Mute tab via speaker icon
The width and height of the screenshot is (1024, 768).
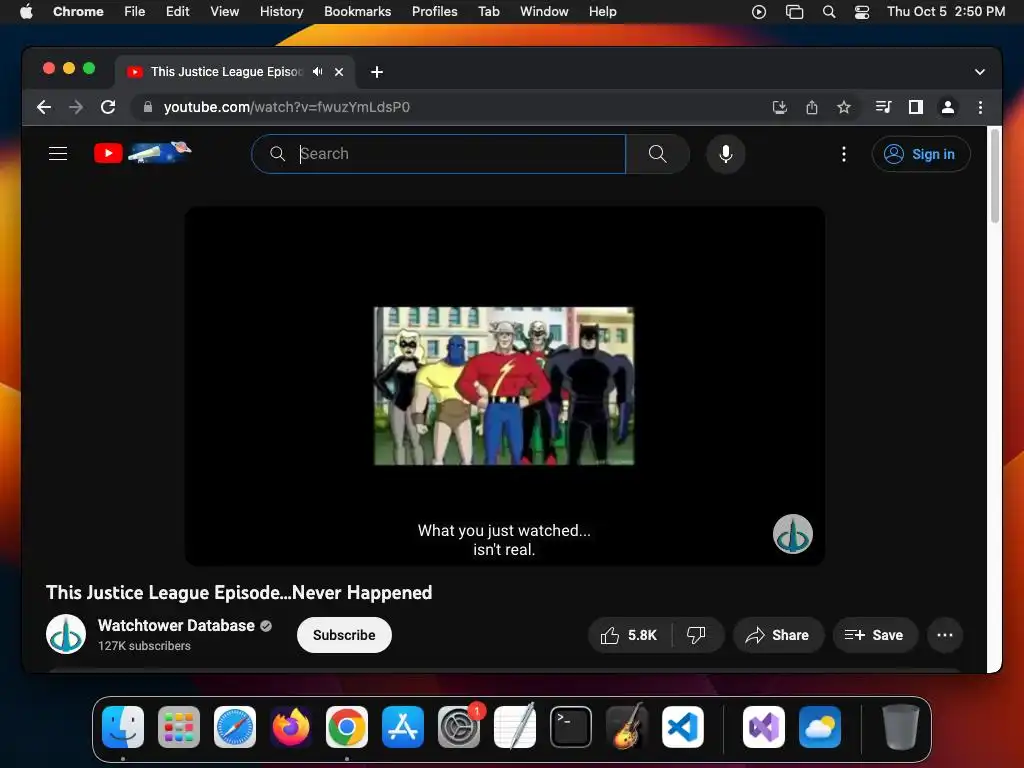tap(317, 72)
